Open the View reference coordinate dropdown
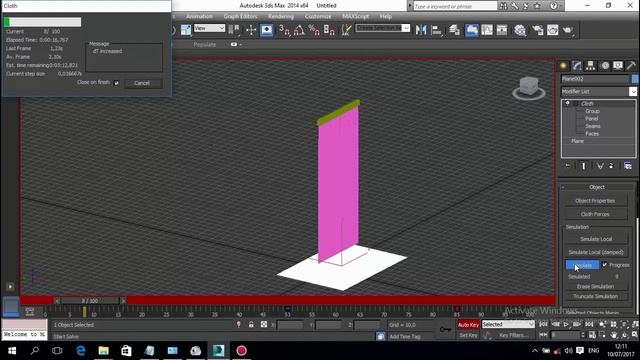 [x=209, y=28]
